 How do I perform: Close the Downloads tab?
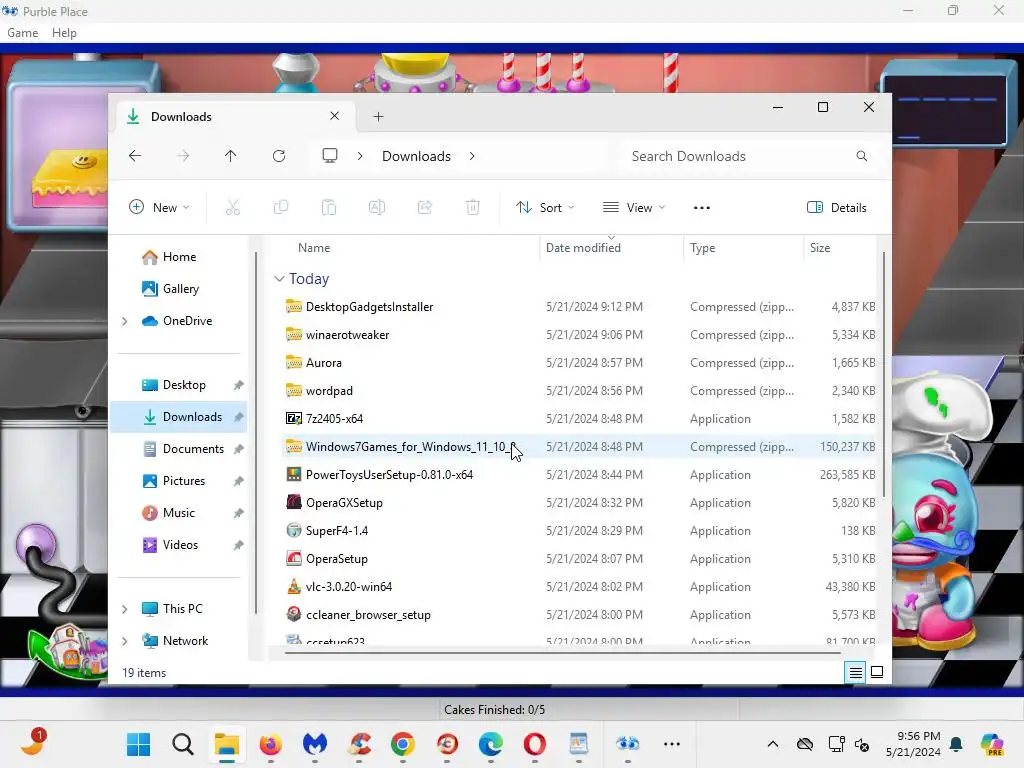coord(334,116)
